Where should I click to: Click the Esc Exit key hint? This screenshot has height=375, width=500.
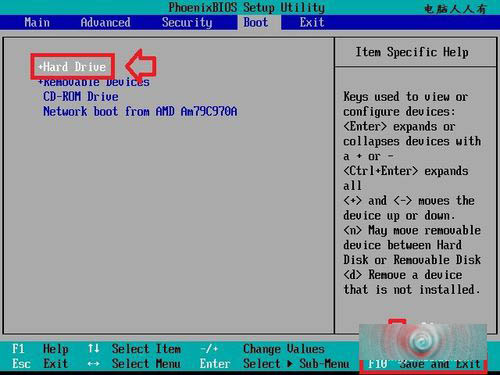coord(40,364)
